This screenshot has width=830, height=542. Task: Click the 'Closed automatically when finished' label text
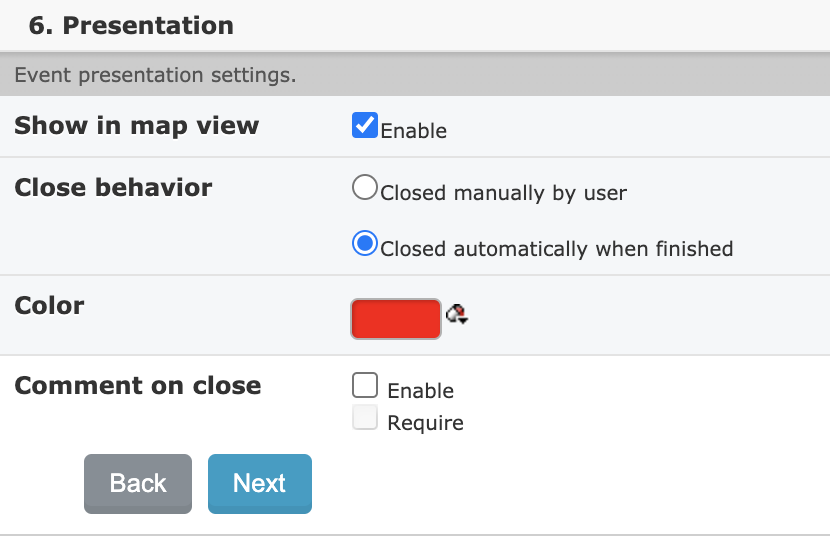557,249
